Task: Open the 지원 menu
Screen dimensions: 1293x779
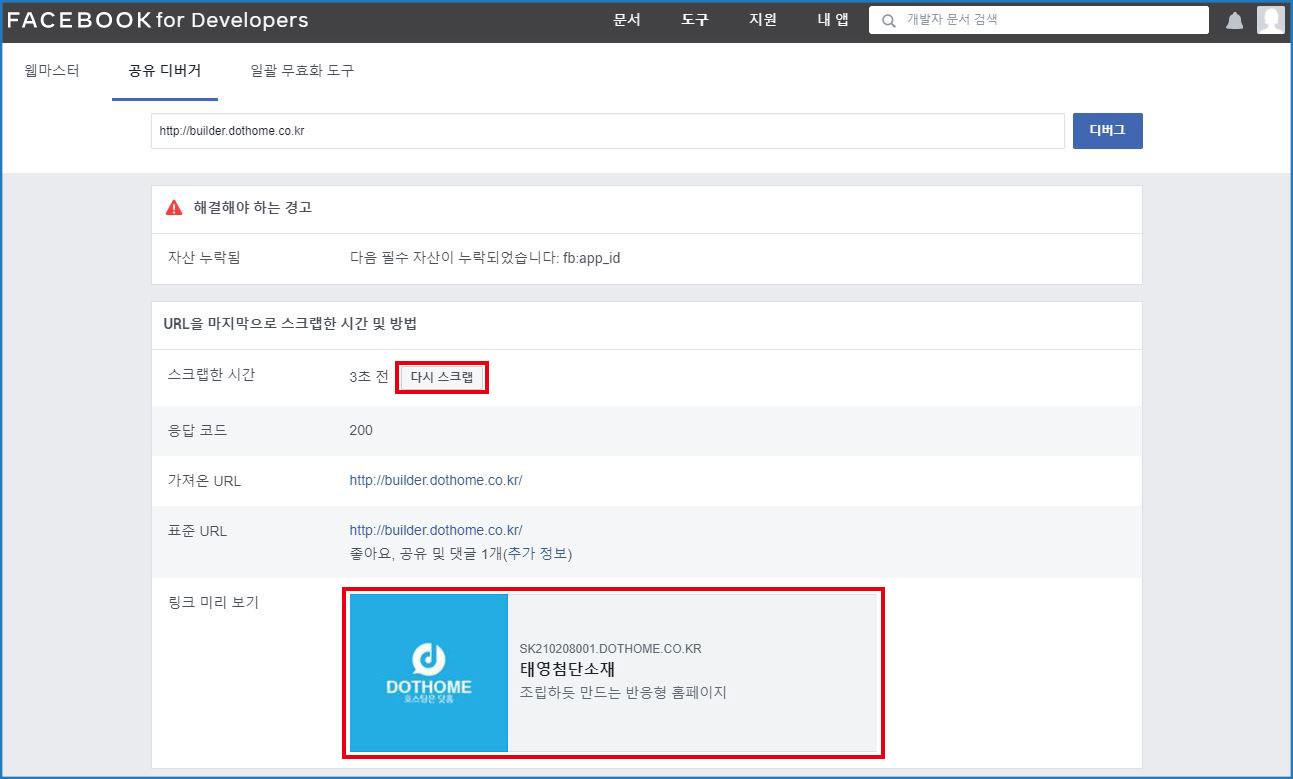Action: coord(763,20)
